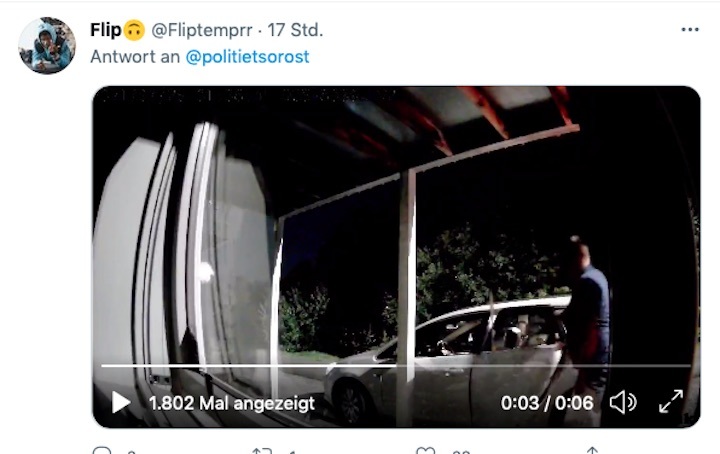Click the display name Flip
The image size is (720, 454).
pyautogui.click(x=106, y=30)
